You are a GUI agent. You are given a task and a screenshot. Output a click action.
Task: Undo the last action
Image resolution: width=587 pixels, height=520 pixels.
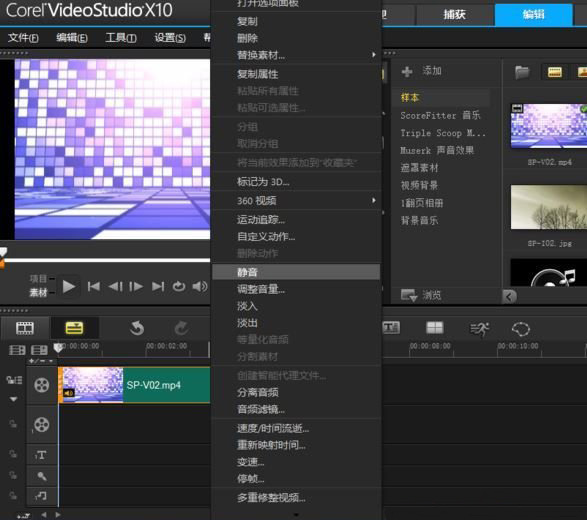point(137,328)
